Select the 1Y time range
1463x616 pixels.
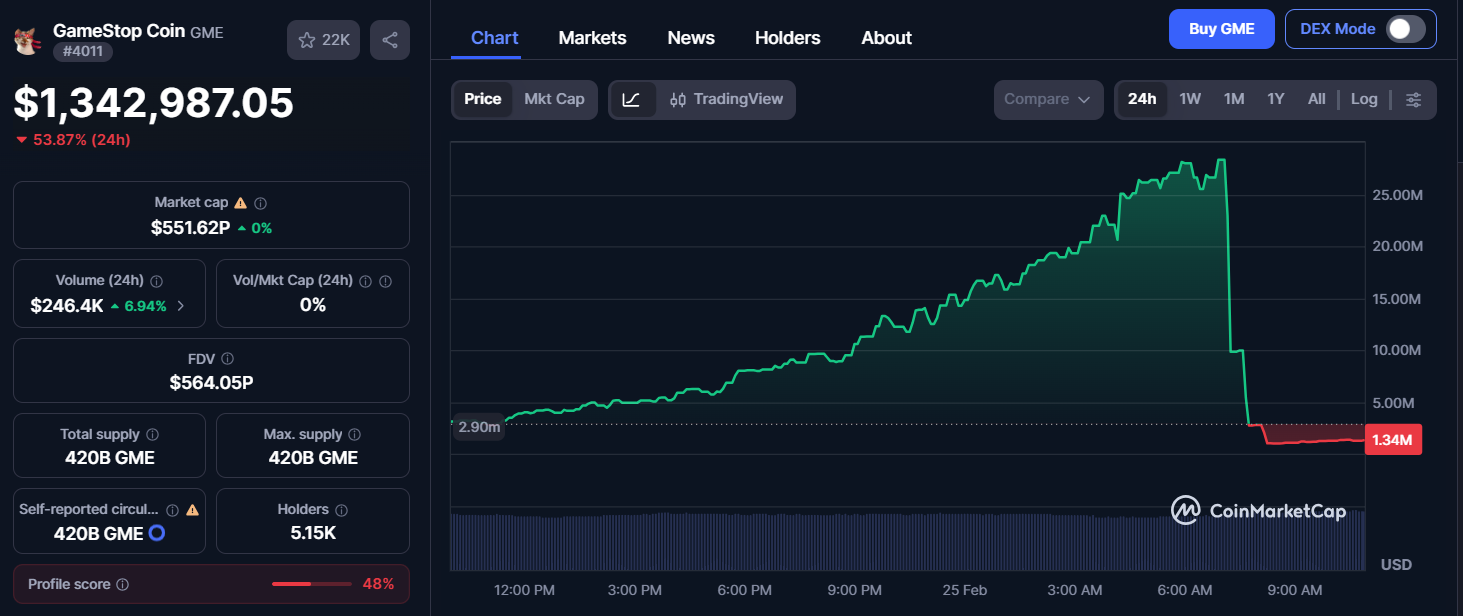click(x=1276, y=99)
